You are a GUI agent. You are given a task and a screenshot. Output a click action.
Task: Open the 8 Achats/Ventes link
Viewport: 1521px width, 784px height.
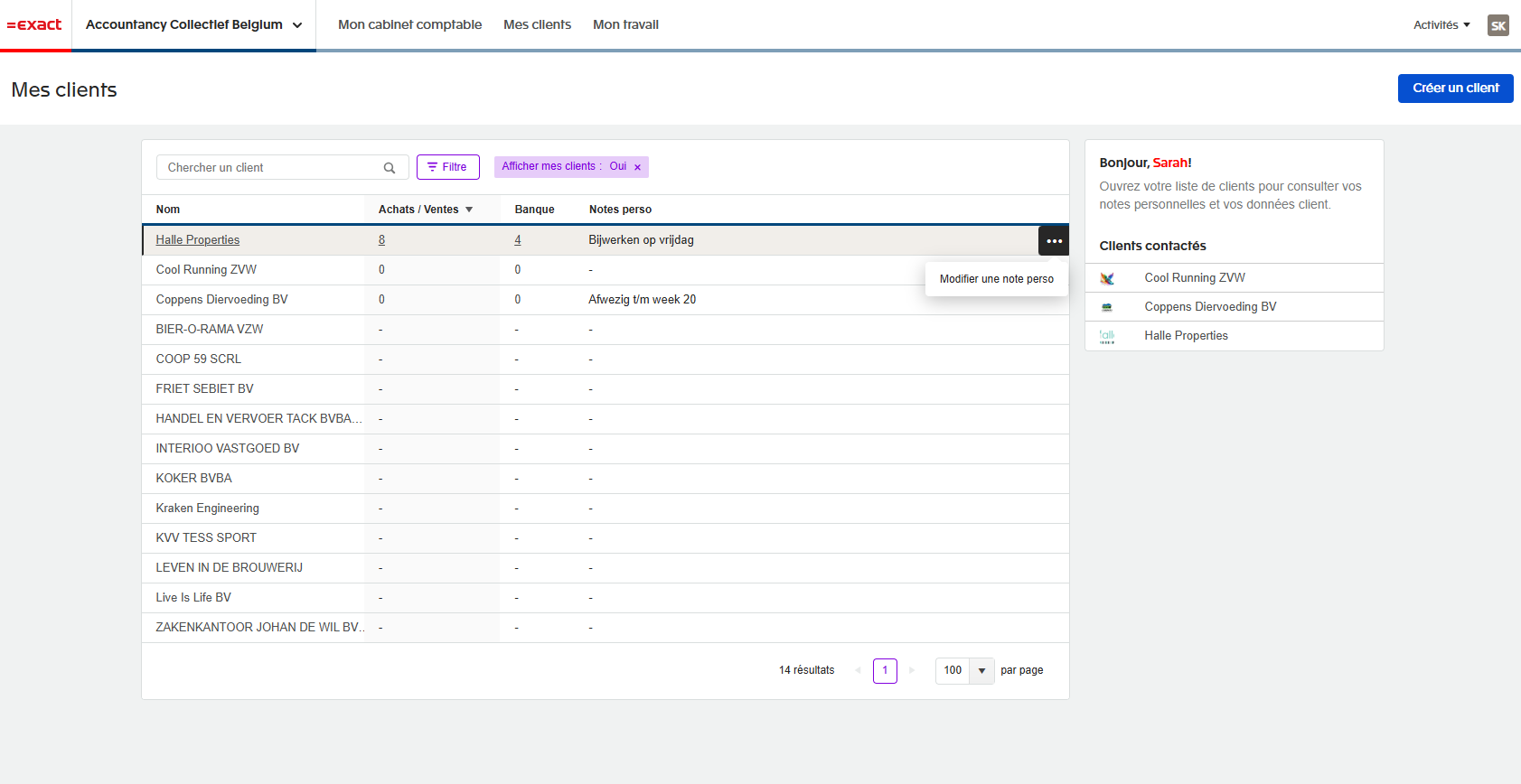point(381,240)
